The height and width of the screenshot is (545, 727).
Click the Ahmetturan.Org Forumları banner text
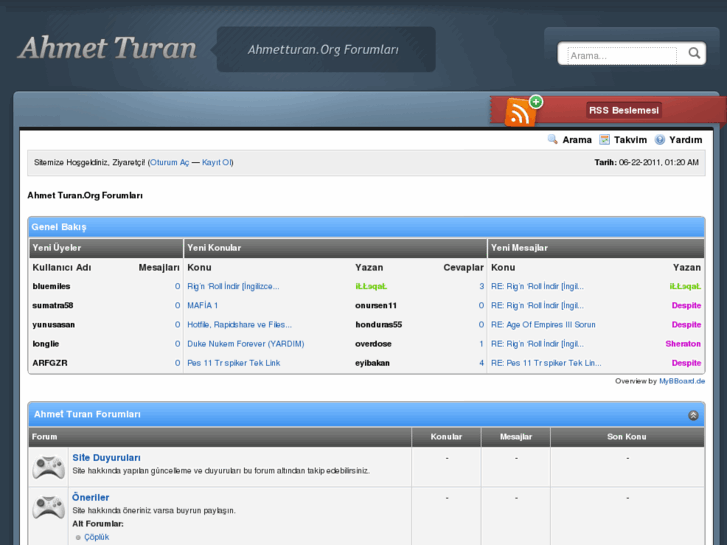pos(323,50)
